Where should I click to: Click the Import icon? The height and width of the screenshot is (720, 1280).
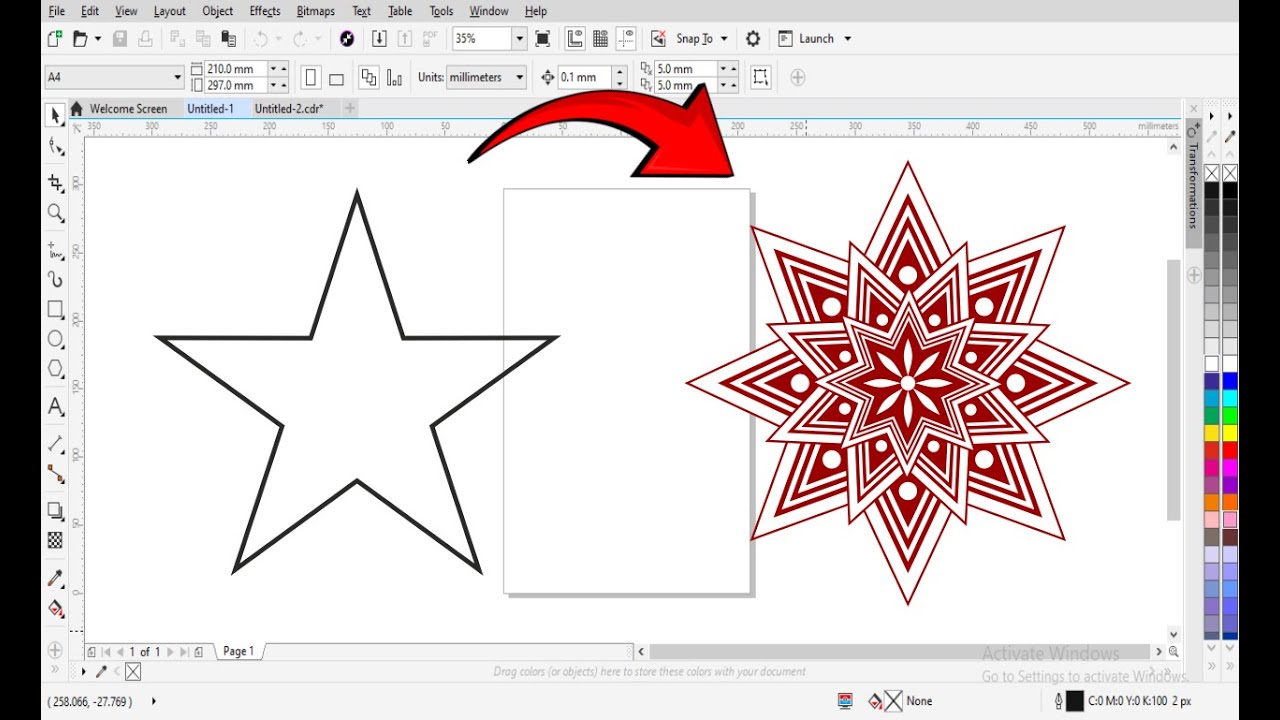[379, 39]
